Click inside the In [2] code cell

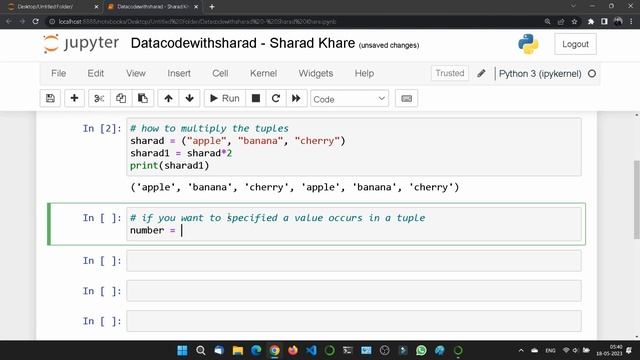coord(354,147)
